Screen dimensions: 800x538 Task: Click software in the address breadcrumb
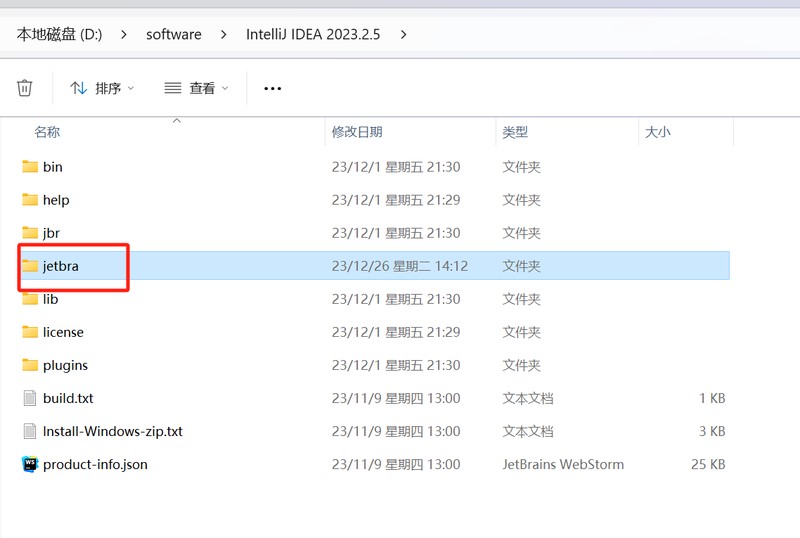(x=173, y=34)
